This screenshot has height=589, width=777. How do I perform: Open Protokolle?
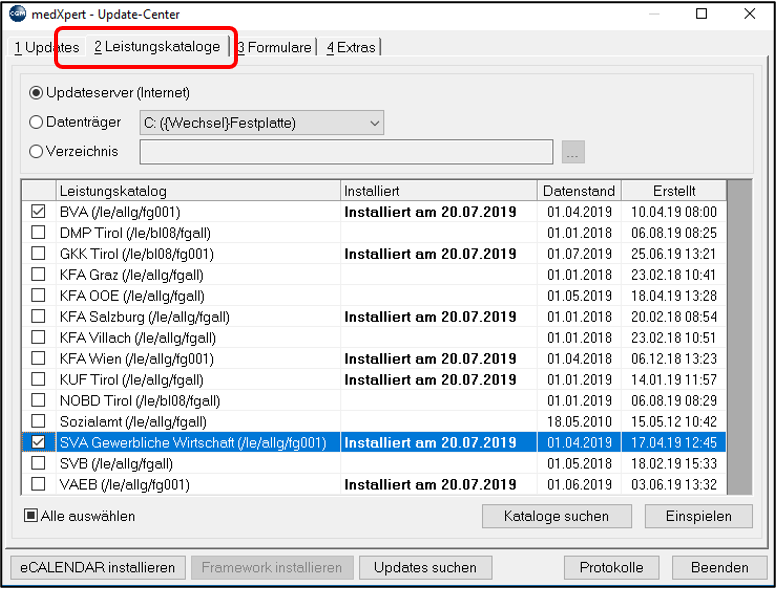coord(611,568)
